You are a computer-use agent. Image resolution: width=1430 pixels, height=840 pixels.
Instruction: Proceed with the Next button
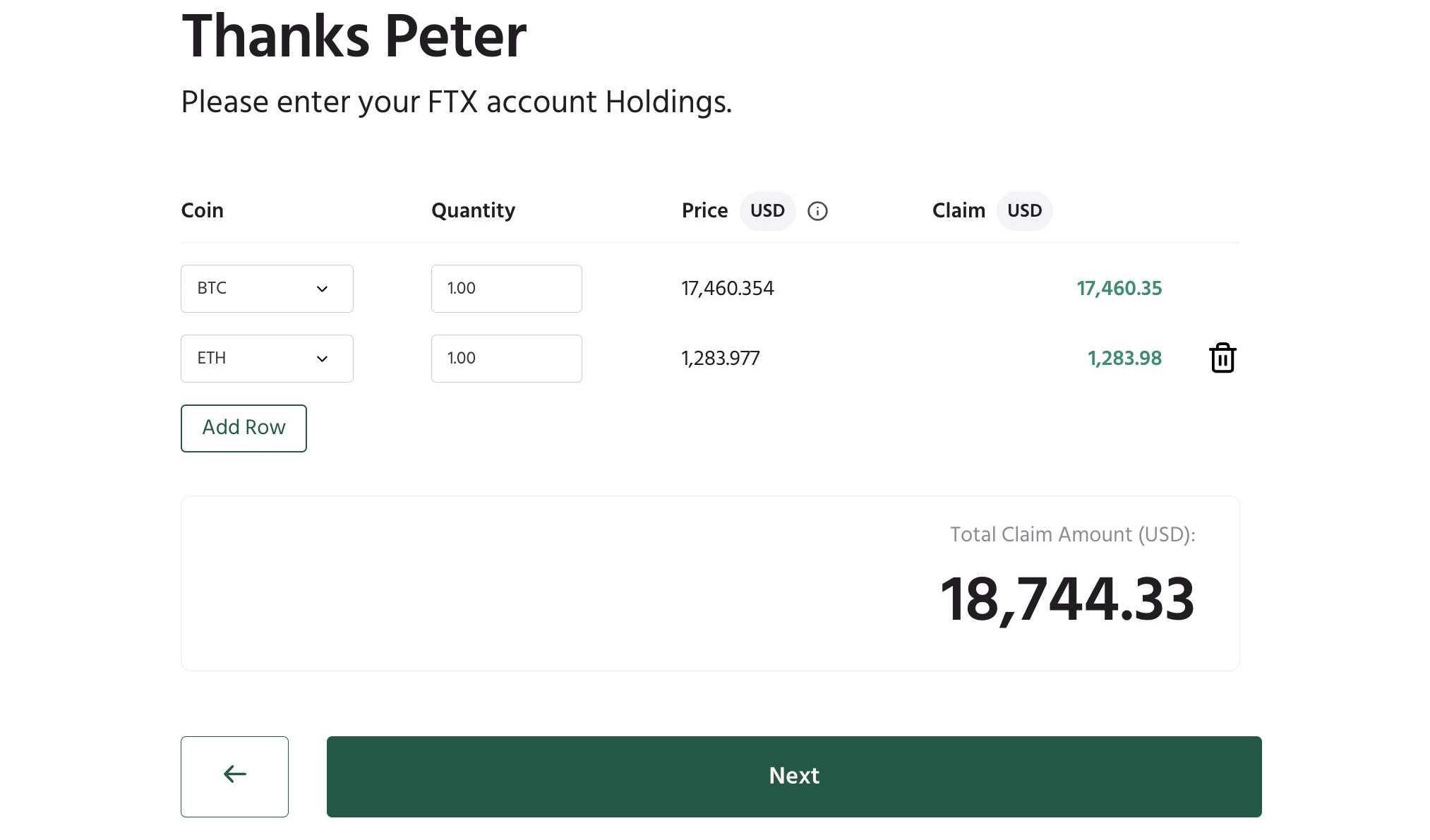(793, 776)
